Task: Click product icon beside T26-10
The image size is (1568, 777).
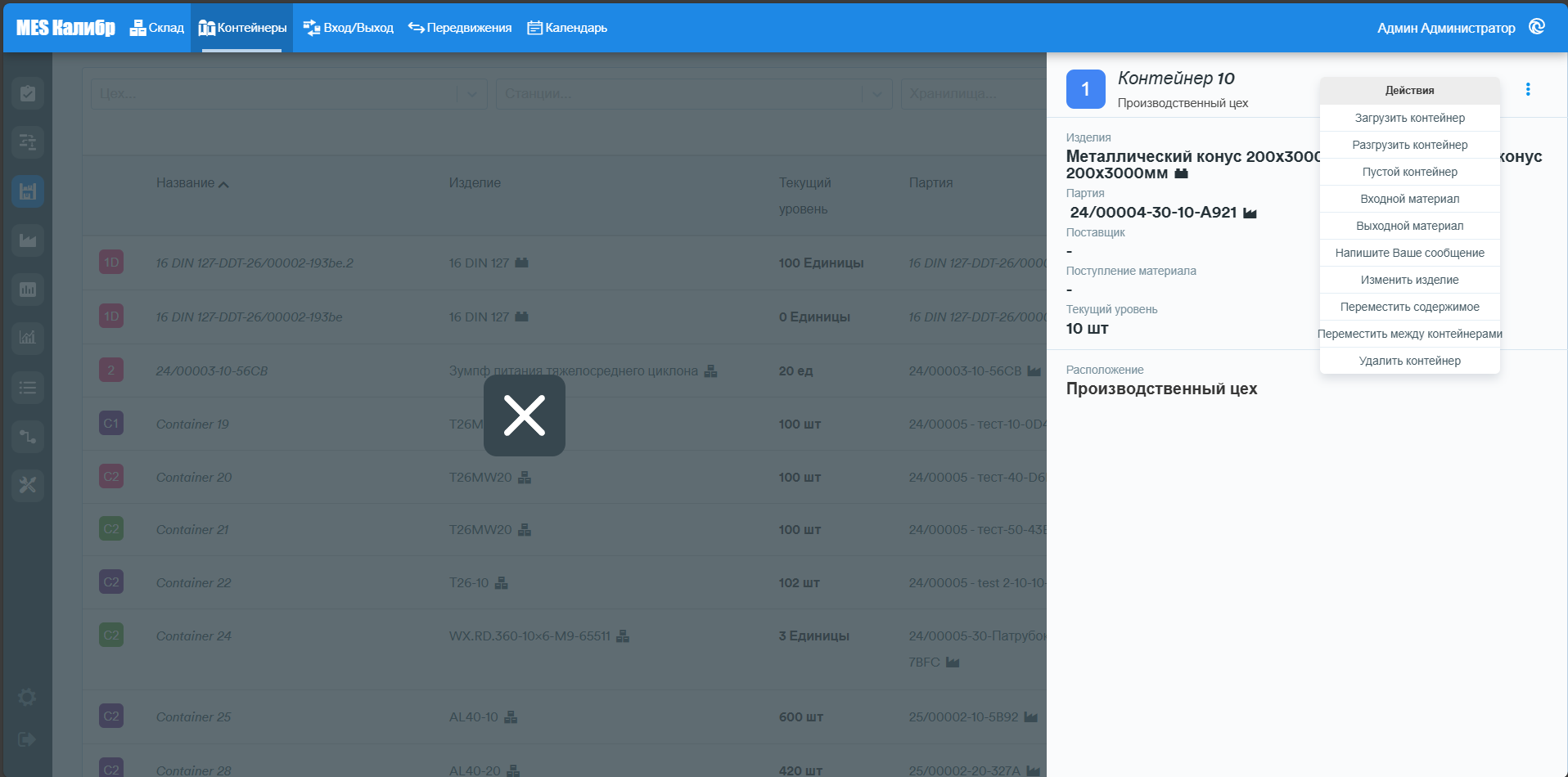Action: pos(502,583)
